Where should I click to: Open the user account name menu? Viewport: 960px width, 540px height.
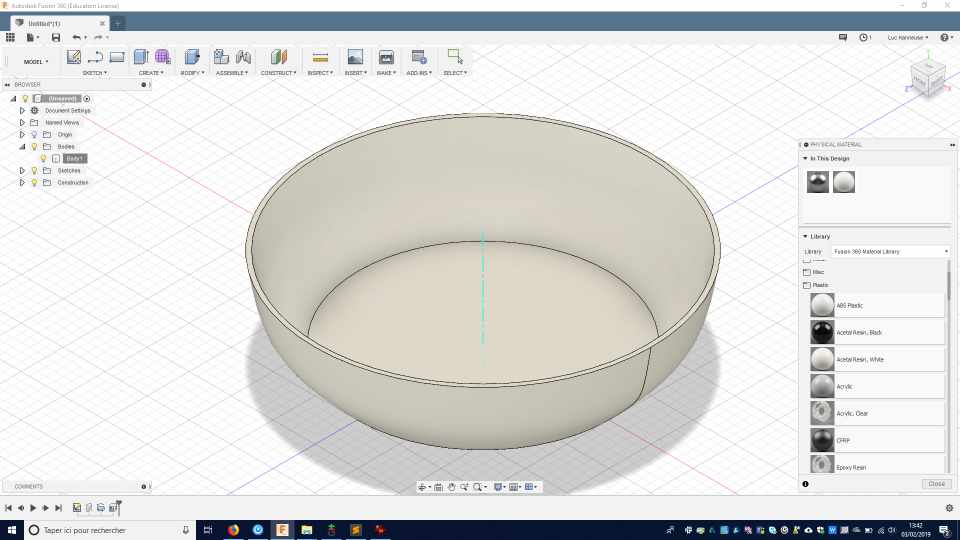click(908, 37)
